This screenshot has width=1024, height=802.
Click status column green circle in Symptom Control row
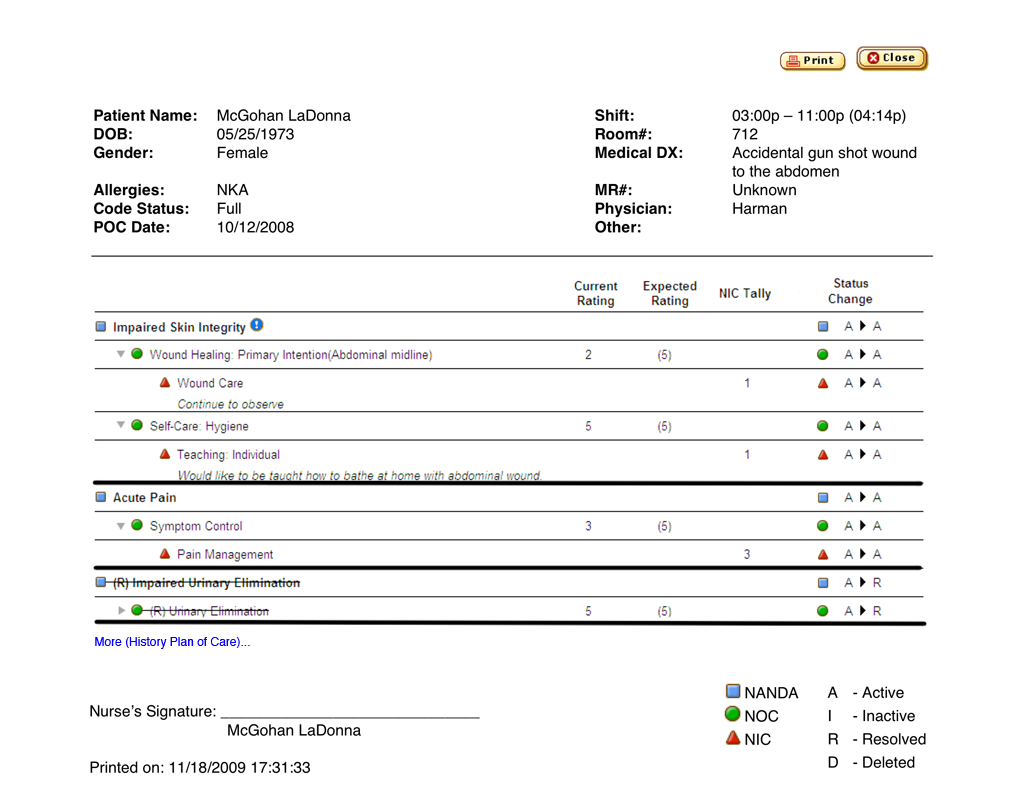click(823, 526)
